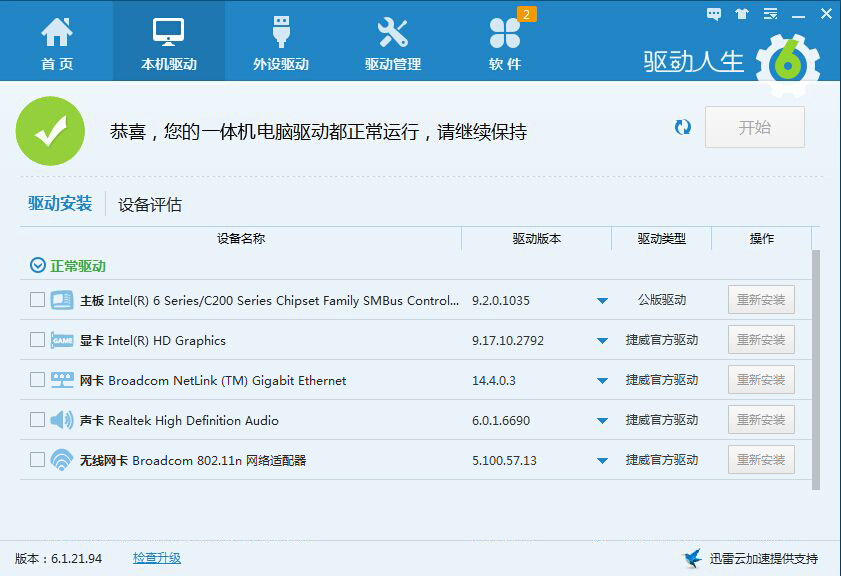Screen dimensions: 841x576
Task: Click the 驱动人生 gear logo
Action: [x=787, y=63]
